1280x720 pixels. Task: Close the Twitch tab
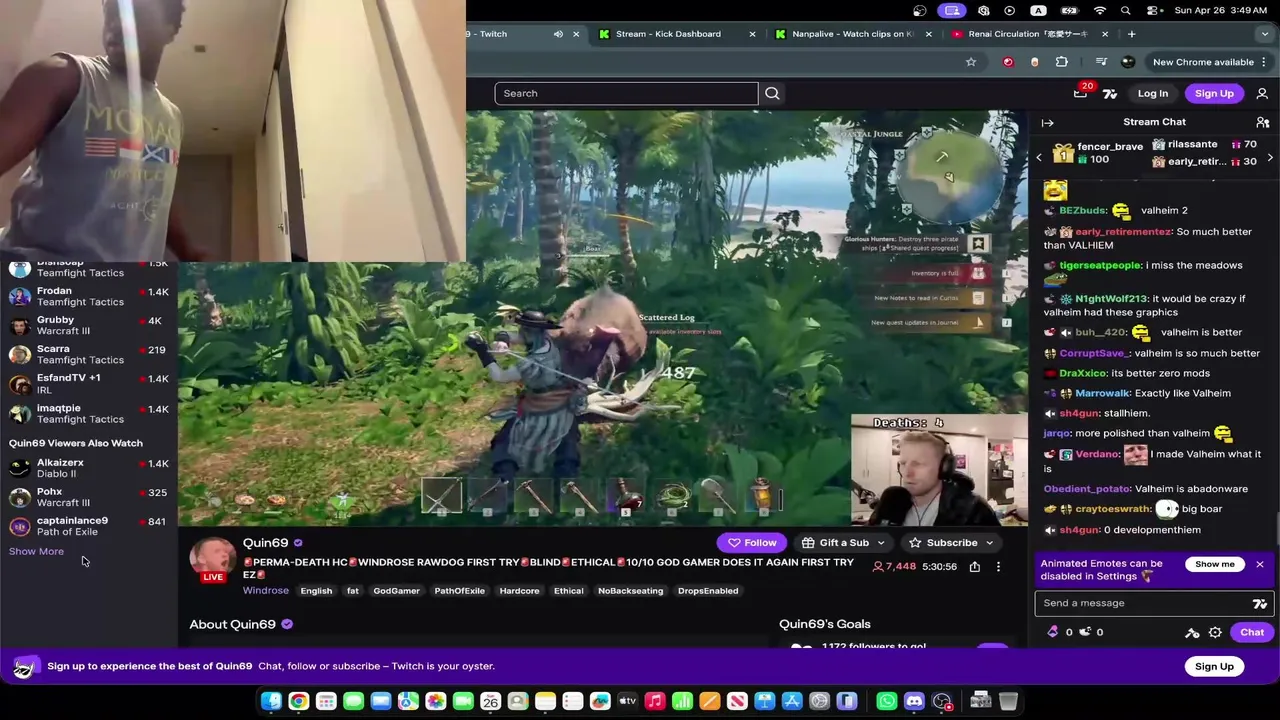(x=576, y=34)
